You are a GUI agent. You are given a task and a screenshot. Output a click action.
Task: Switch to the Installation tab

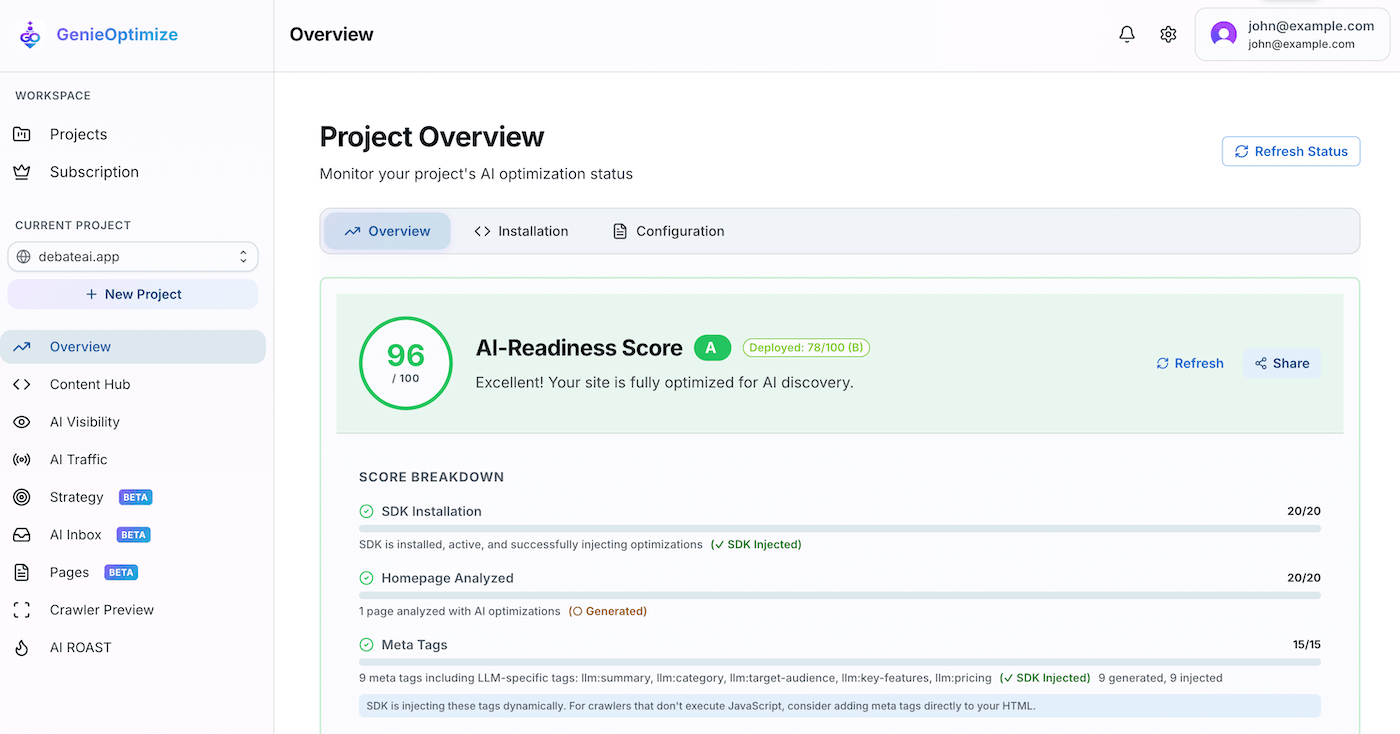521,230
